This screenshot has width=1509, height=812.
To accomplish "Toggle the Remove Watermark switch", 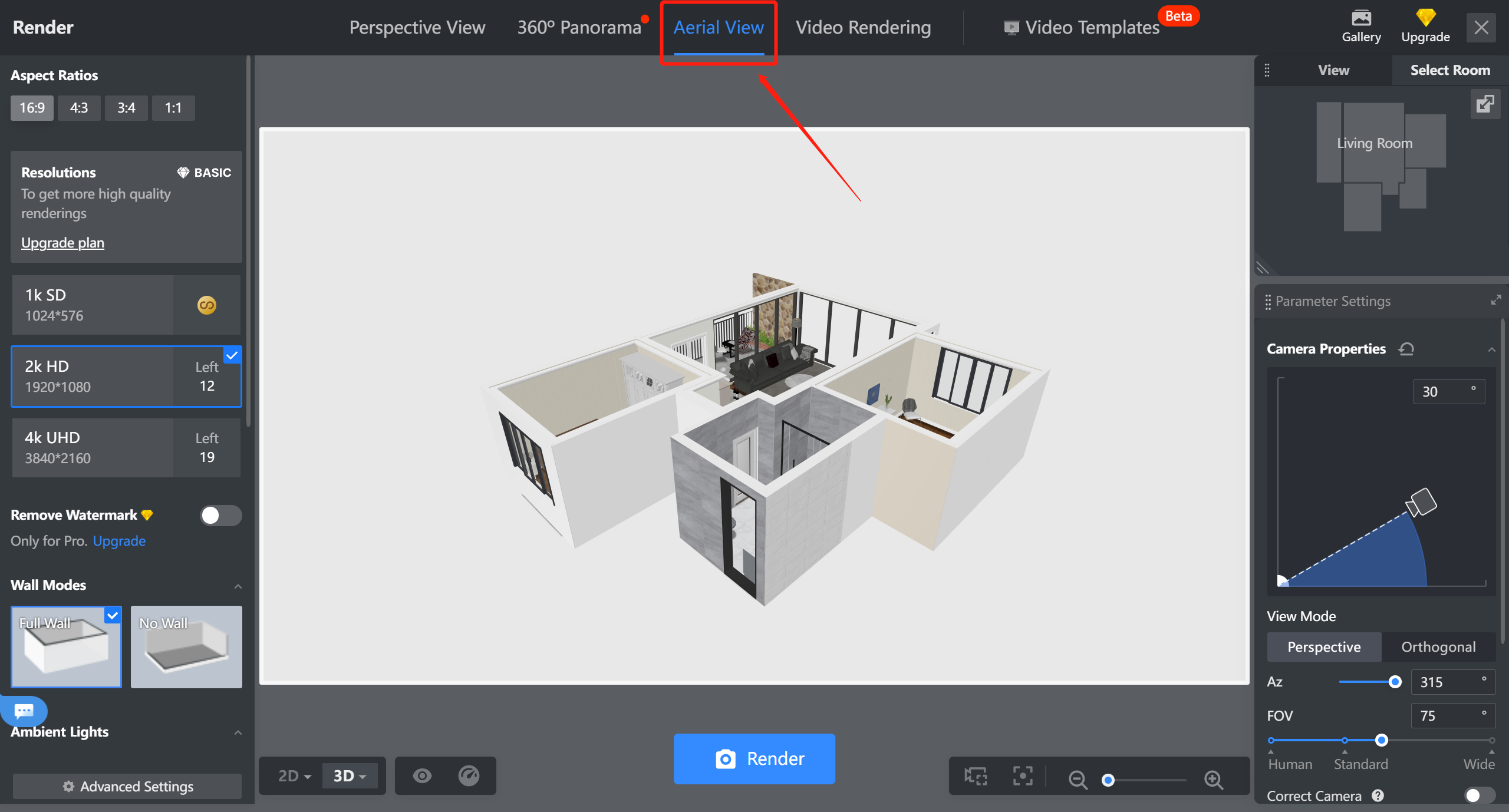I will [220, 515].
